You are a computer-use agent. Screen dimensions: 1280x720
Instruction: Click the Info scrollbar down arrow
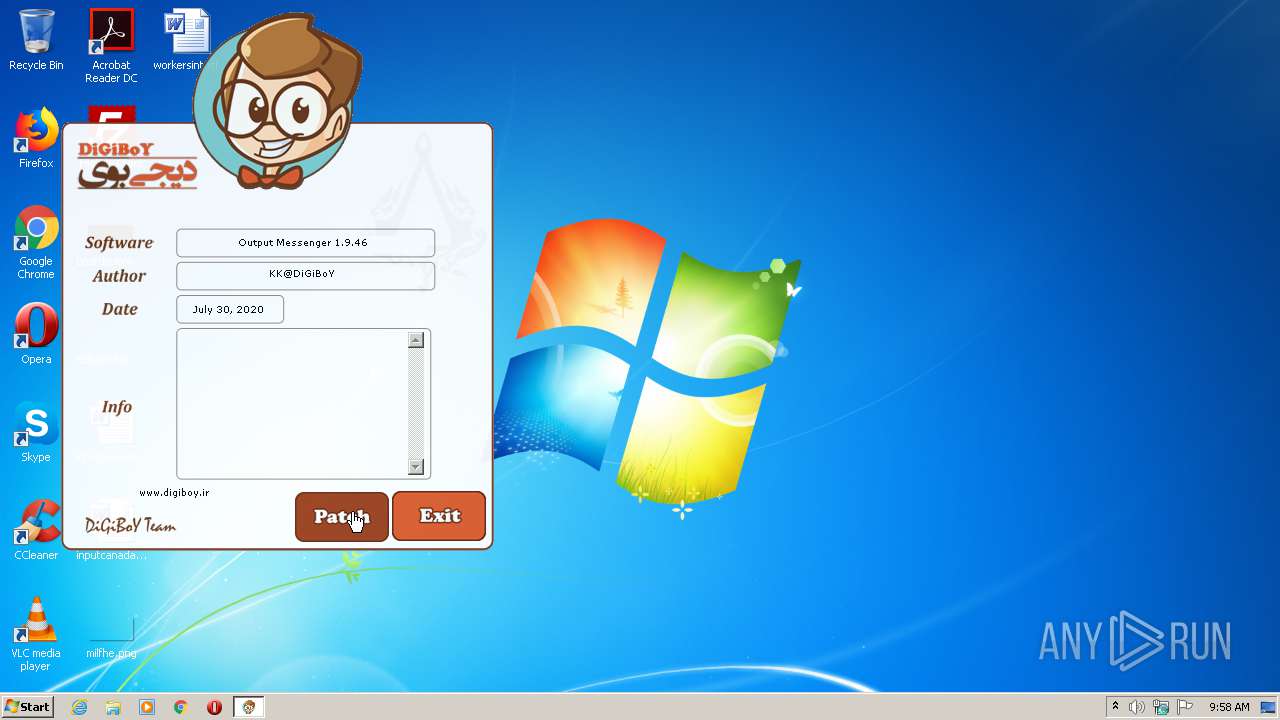416,467
